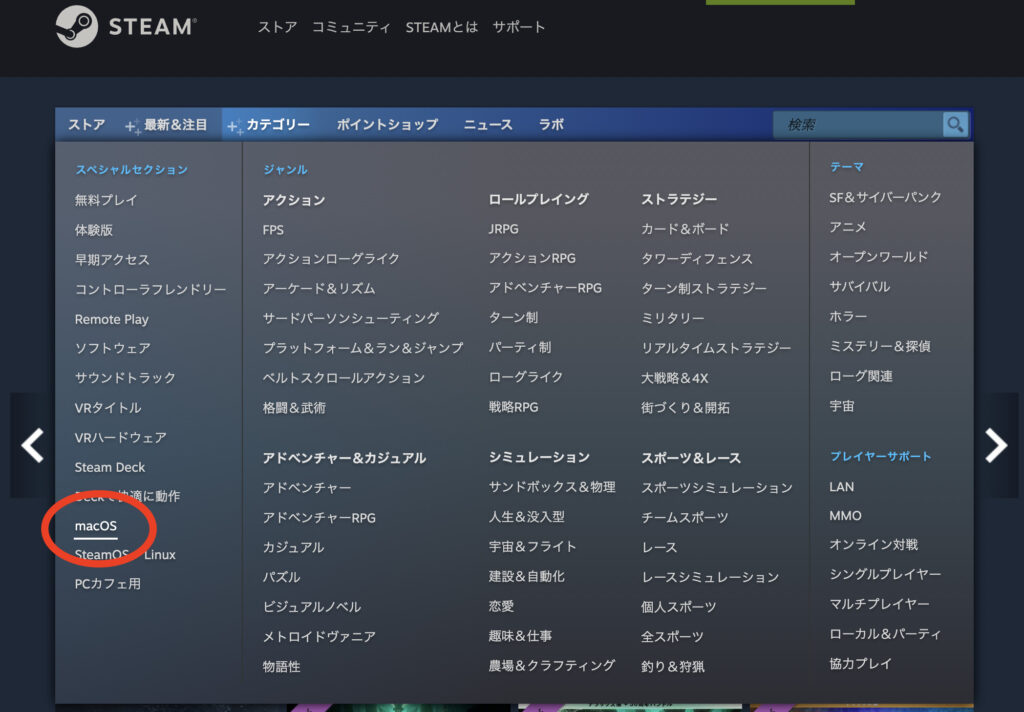
Task: Go to previous carousel item arrow
Action: coord(33,445)
